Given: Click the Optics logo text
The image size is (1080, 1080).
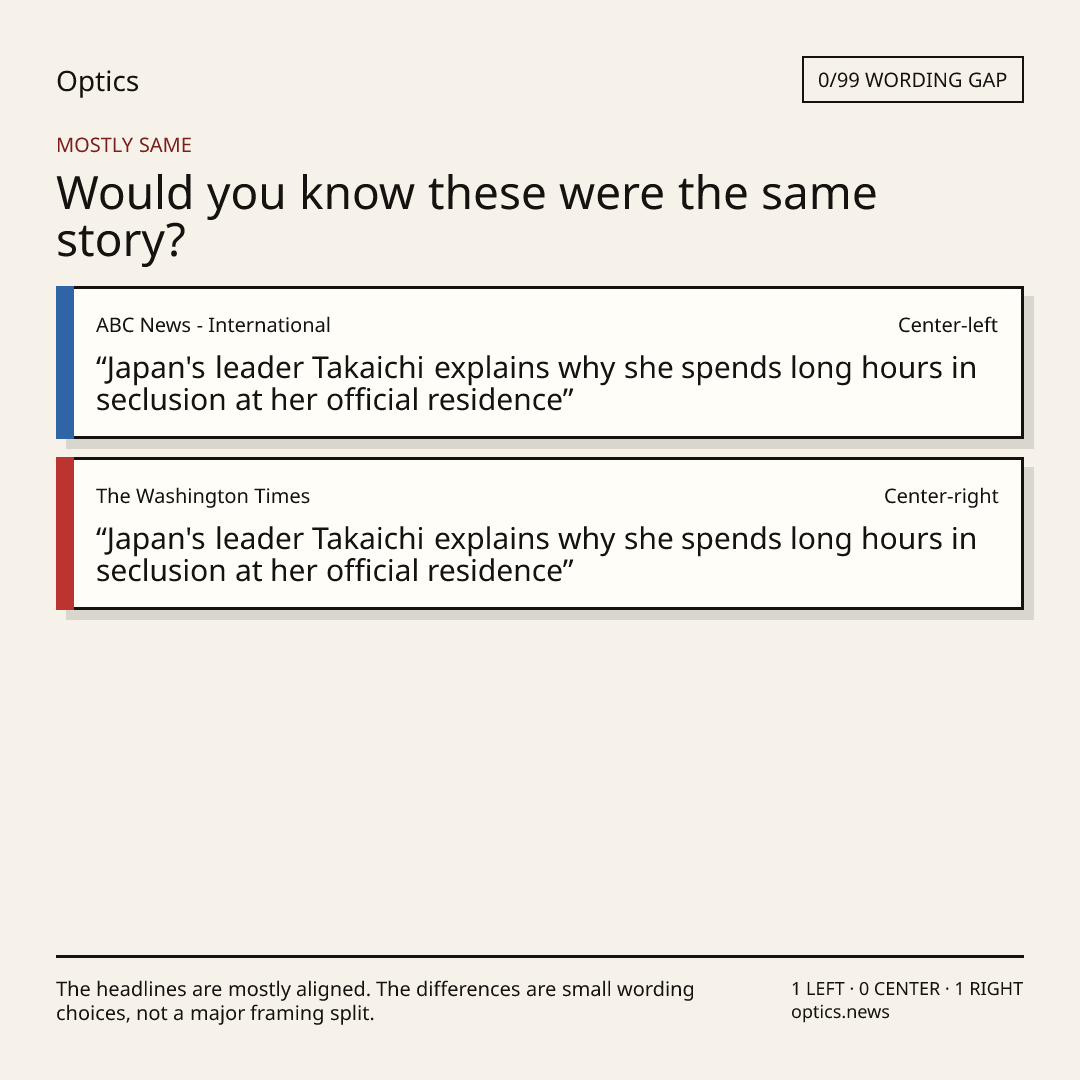Looking at the screenshot, I should (97, 81).
